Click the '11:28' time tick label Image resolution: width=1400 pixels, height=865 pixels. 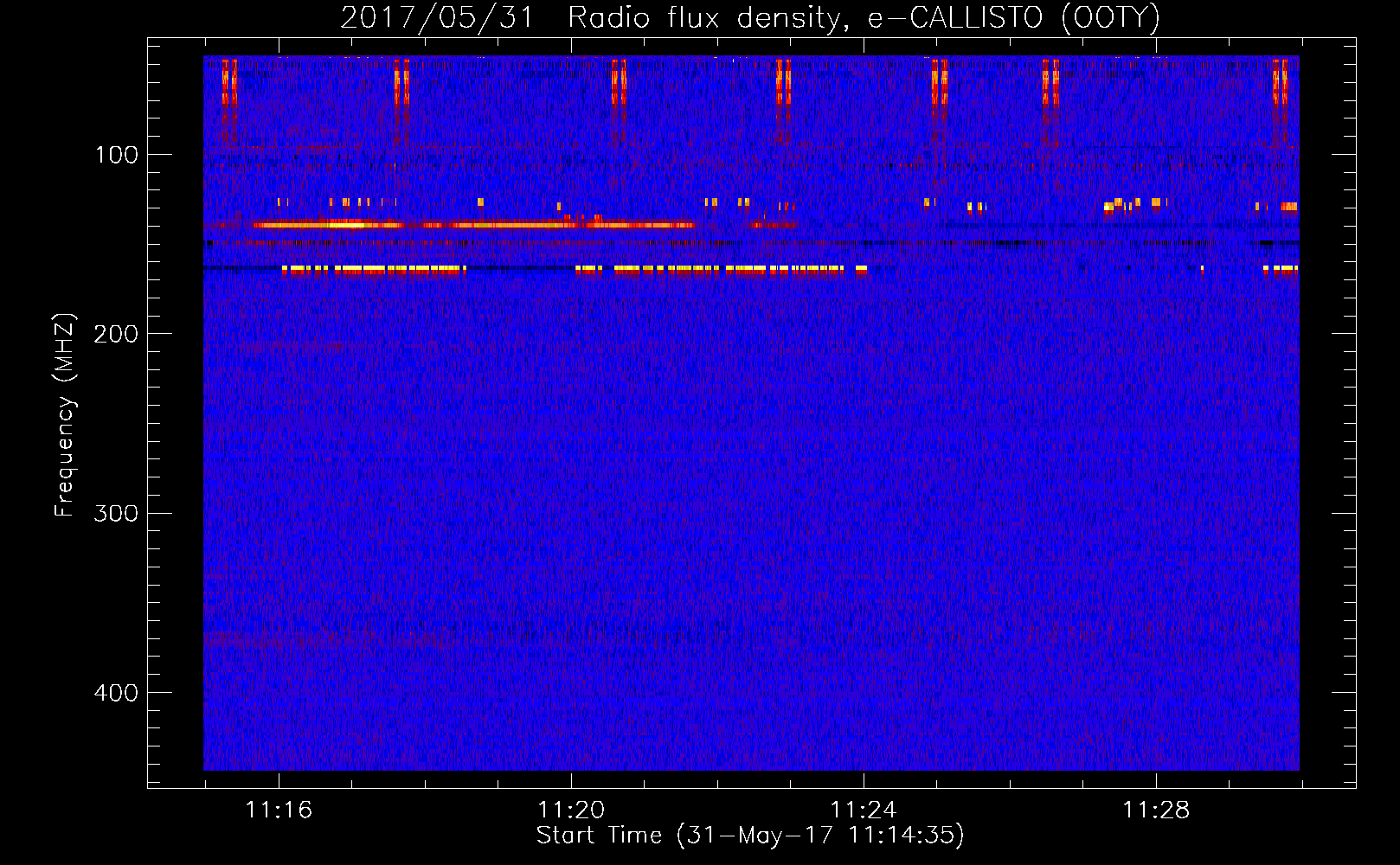pyautogui.click(x=1156, y=811)
